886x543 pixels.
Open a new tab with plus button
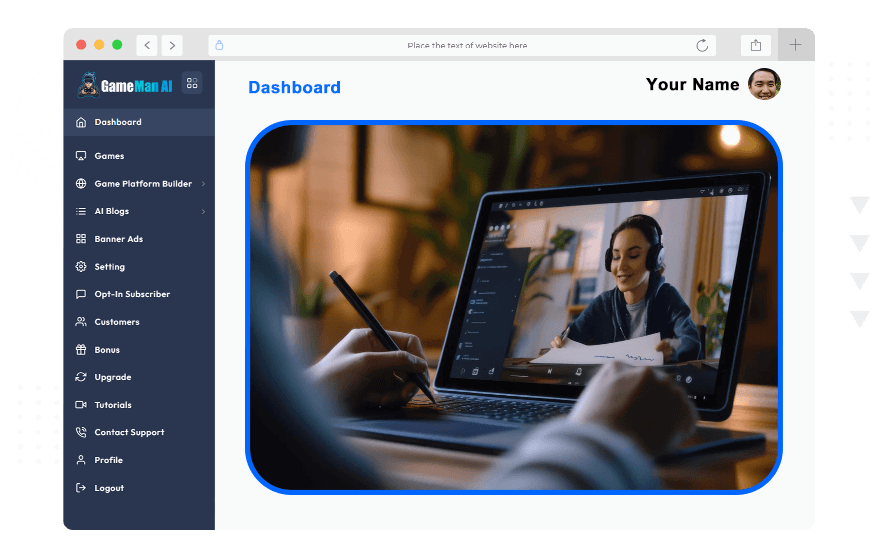tap(796, 45)
